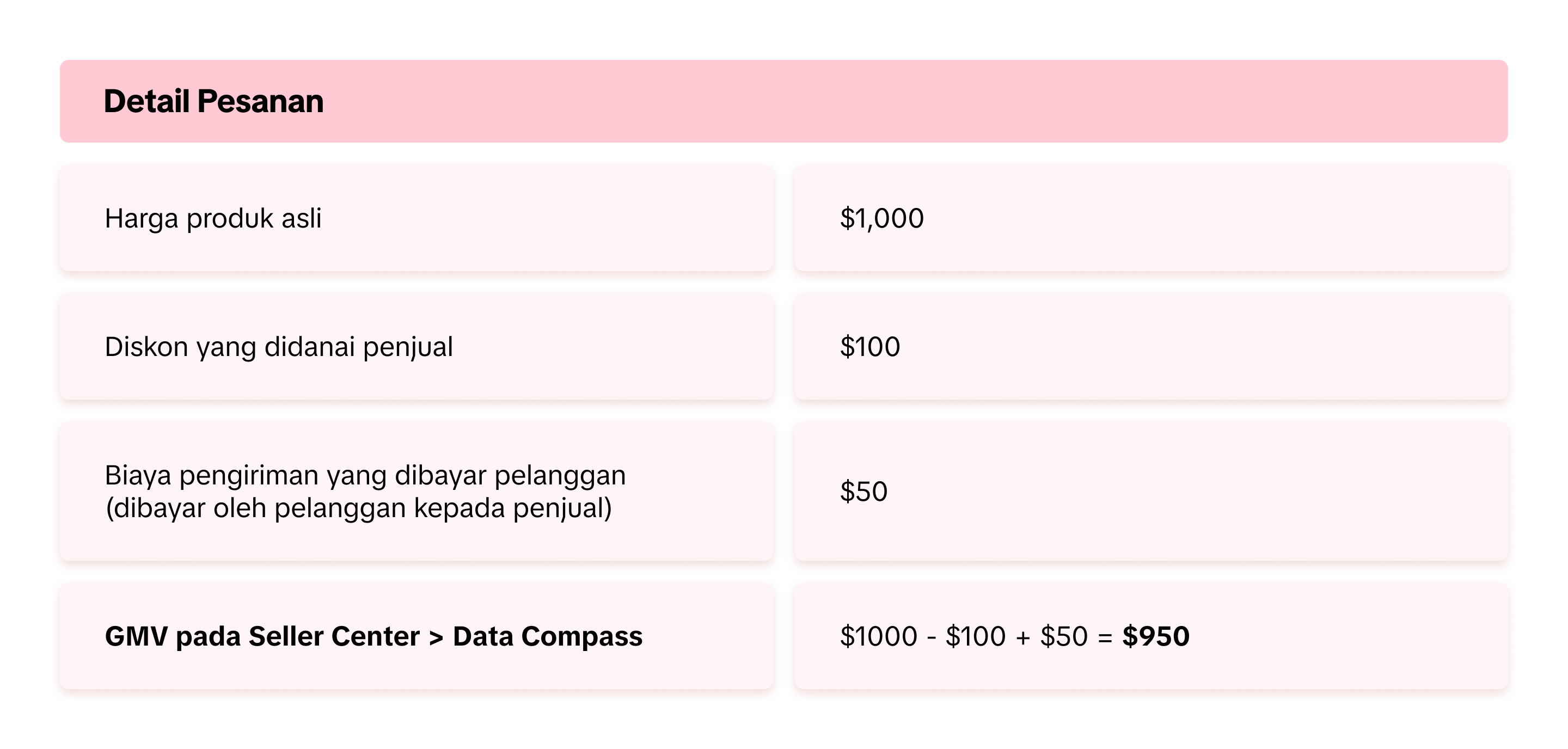This screenshot has width=1568, height=749.
Task: Click the equals sign in the GMV formula
Action: point(1105,637)
